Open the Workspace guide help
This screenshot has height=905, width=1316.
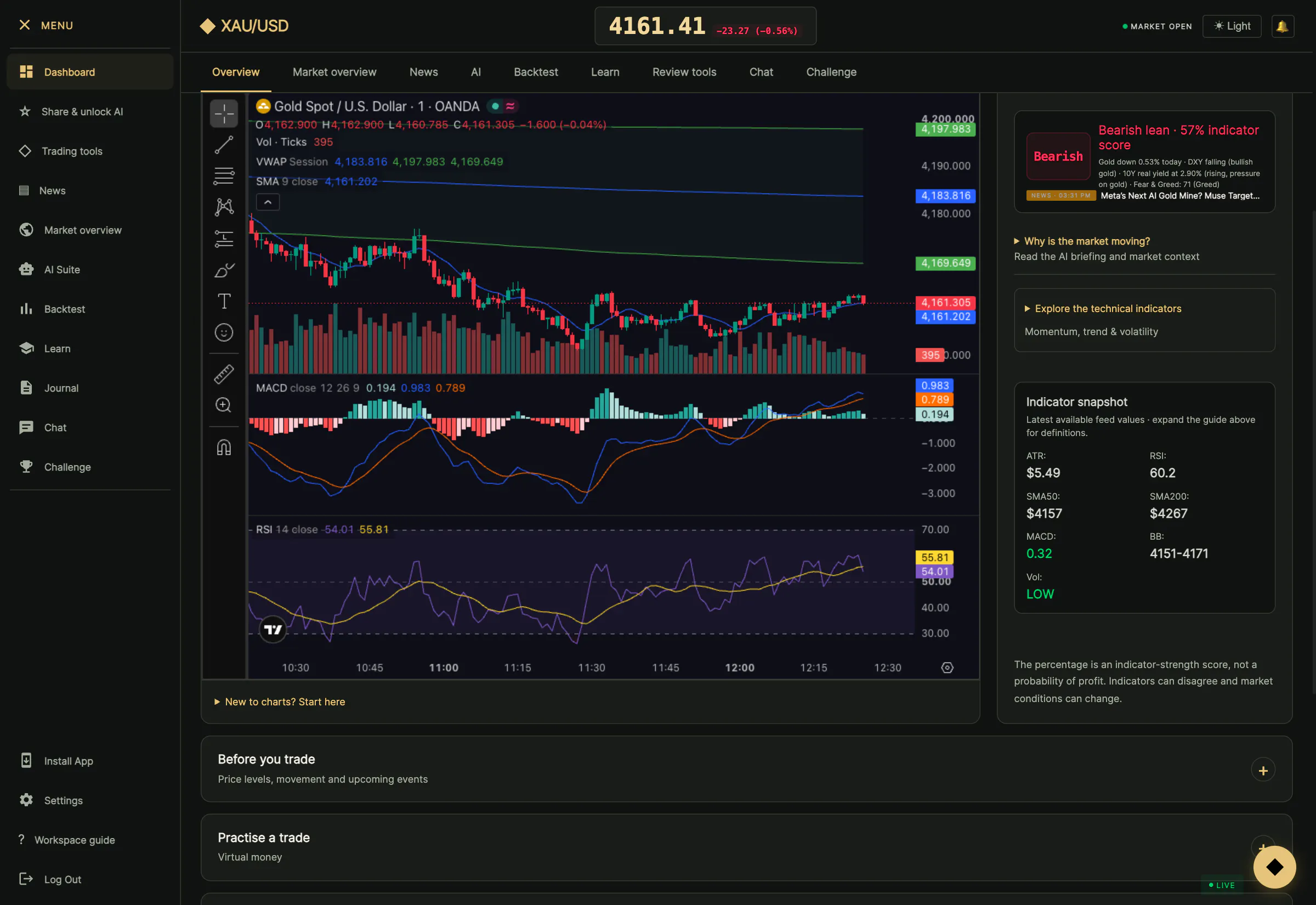[x=90, y=840]
